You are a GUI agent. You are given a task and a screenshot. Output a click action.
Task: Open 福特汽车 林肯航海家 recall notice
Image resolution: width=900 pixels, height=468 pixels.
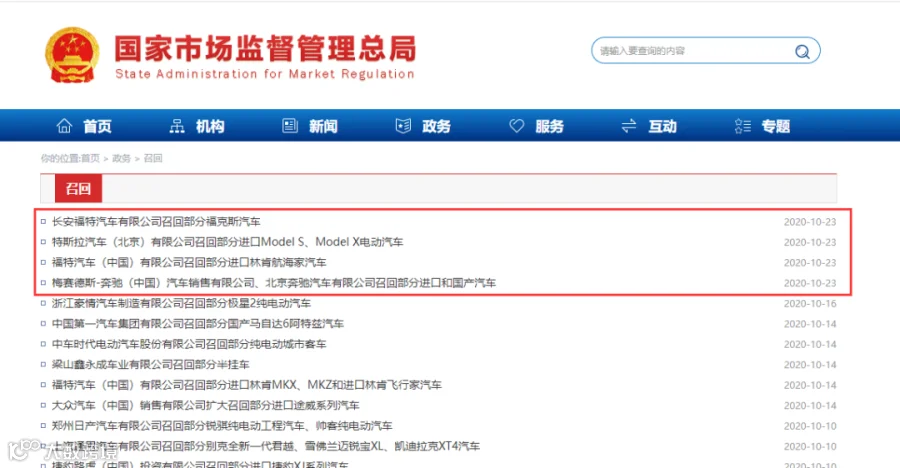189,262
